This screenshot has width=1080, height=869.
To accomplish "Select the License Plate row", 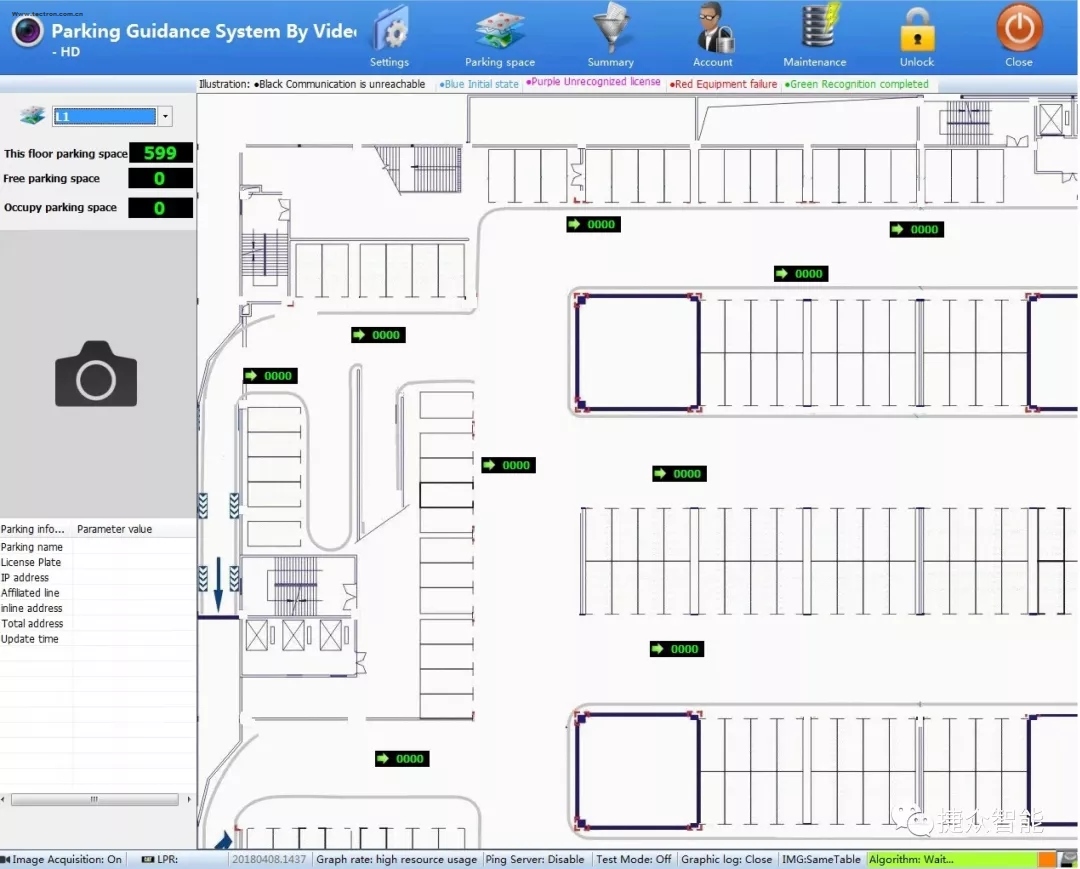I will point(98,562).
